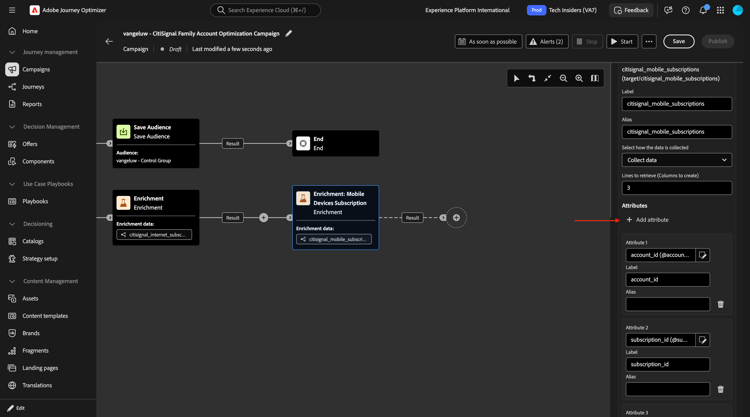
Task: Click the account_id Label field
Action: (x=668, y=280)
